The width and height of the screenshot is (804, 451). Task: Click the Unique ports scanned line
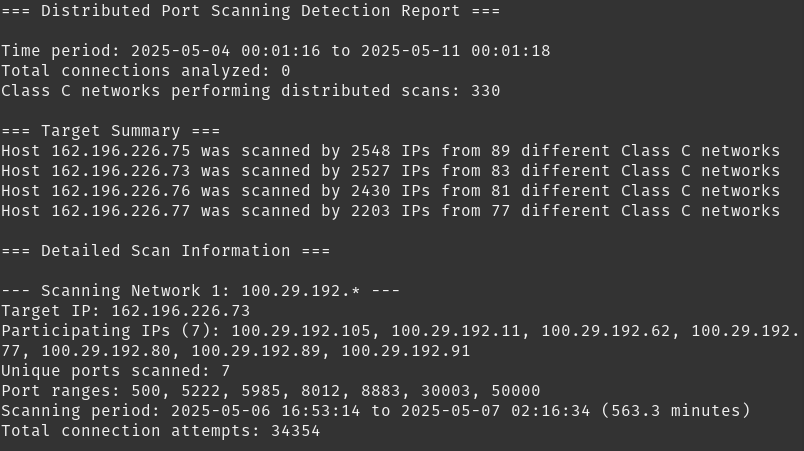coord(115,371)
